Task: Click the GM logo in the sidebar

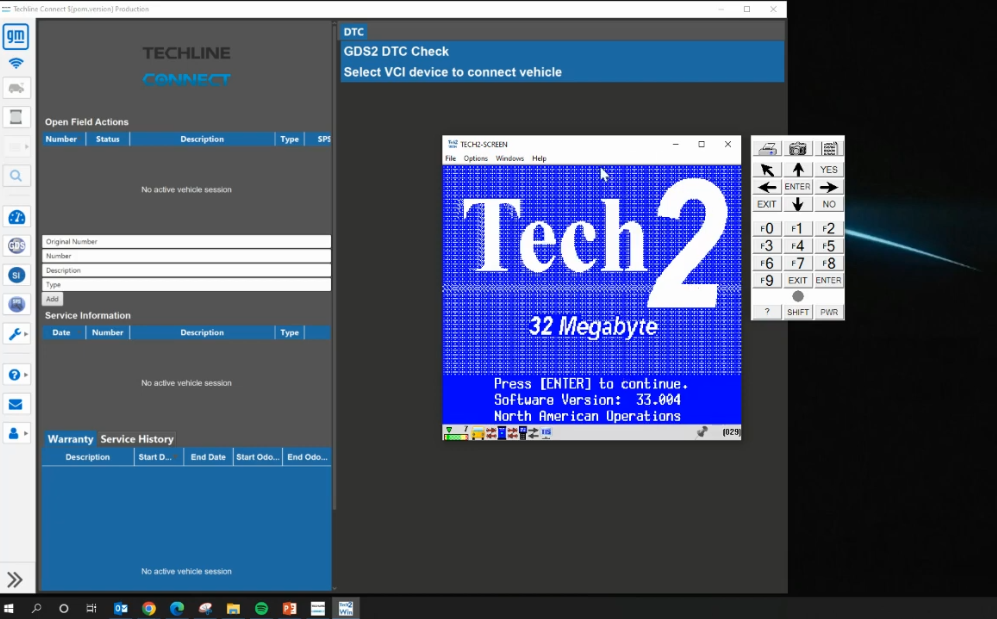Action: (16, 36)
